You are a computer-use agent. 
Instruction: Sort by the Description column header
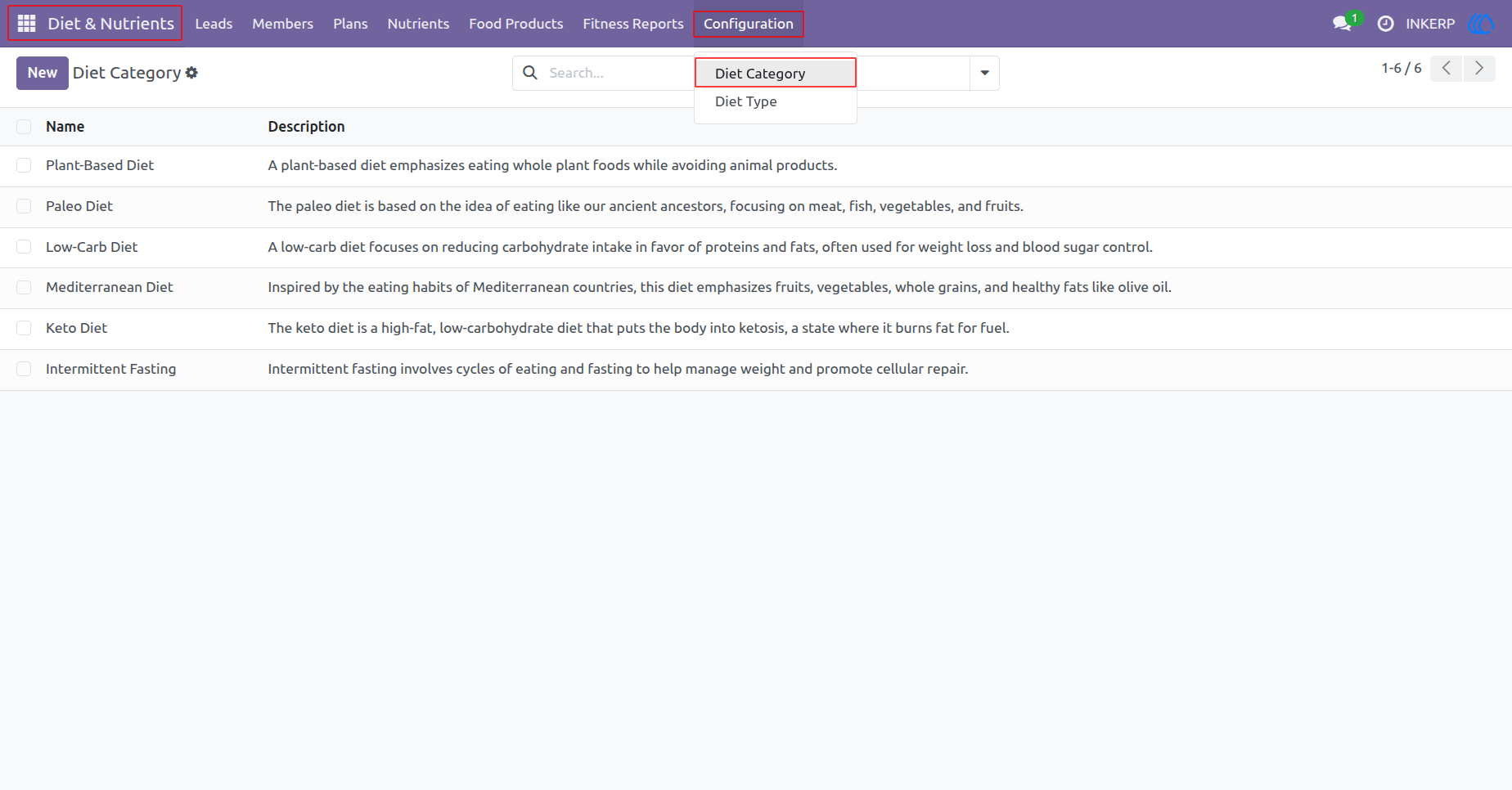(306, 127)
